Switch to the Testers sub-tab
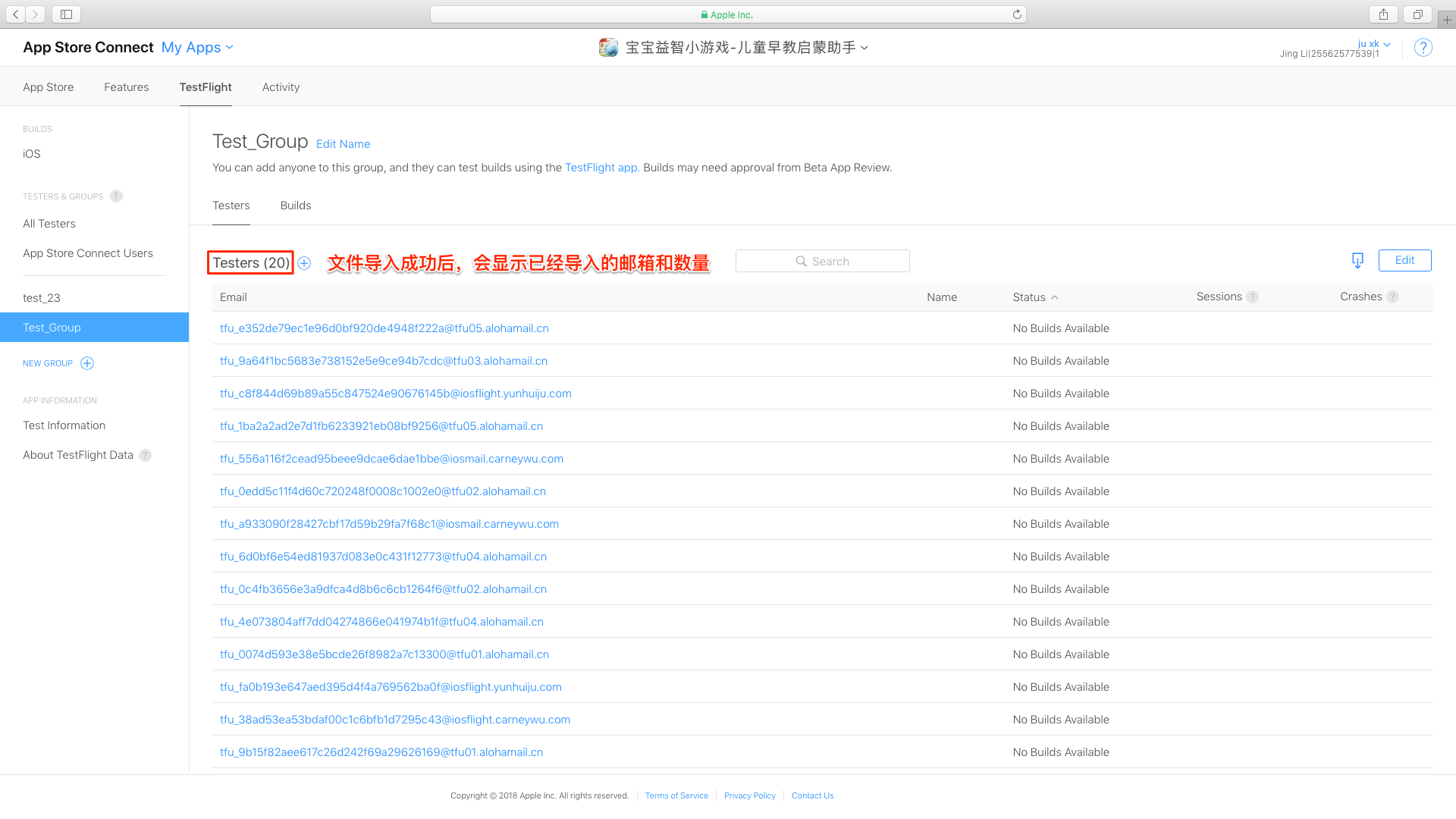Screen dimensions: 1456x819 [231, 206]
